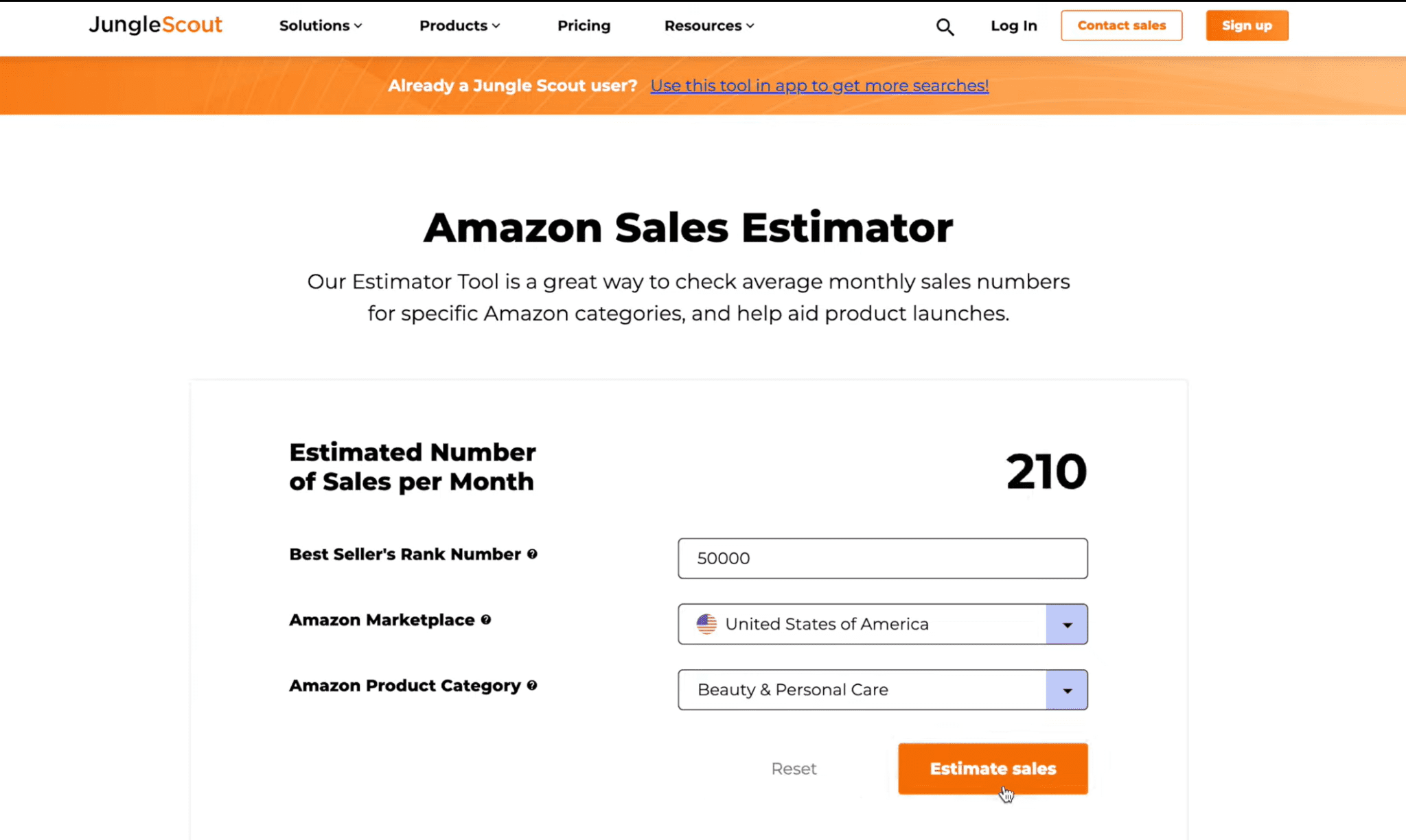
Task: Open the Resources menu
Action: click(x=709, y=25)
